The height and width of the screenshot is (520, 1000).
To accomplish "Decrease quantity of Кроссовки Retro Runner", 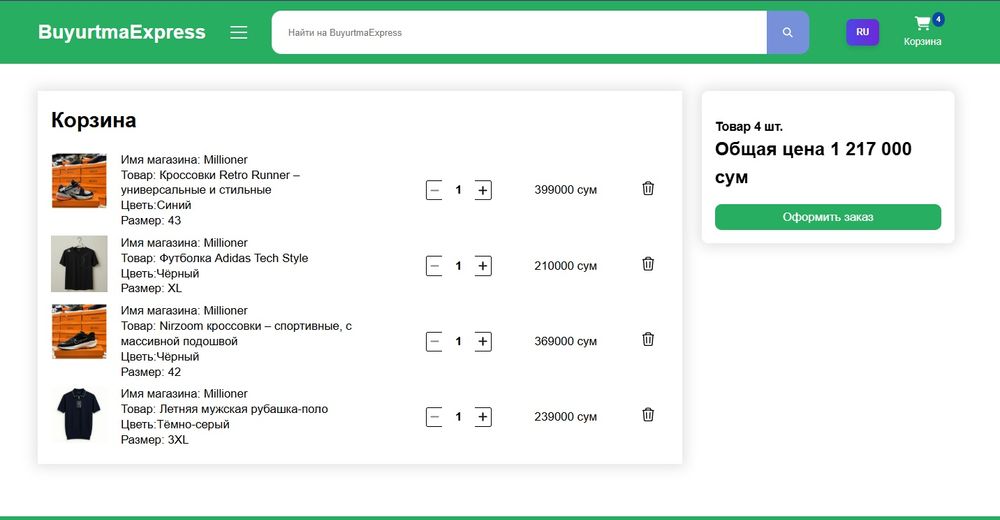I will (434, 190).
